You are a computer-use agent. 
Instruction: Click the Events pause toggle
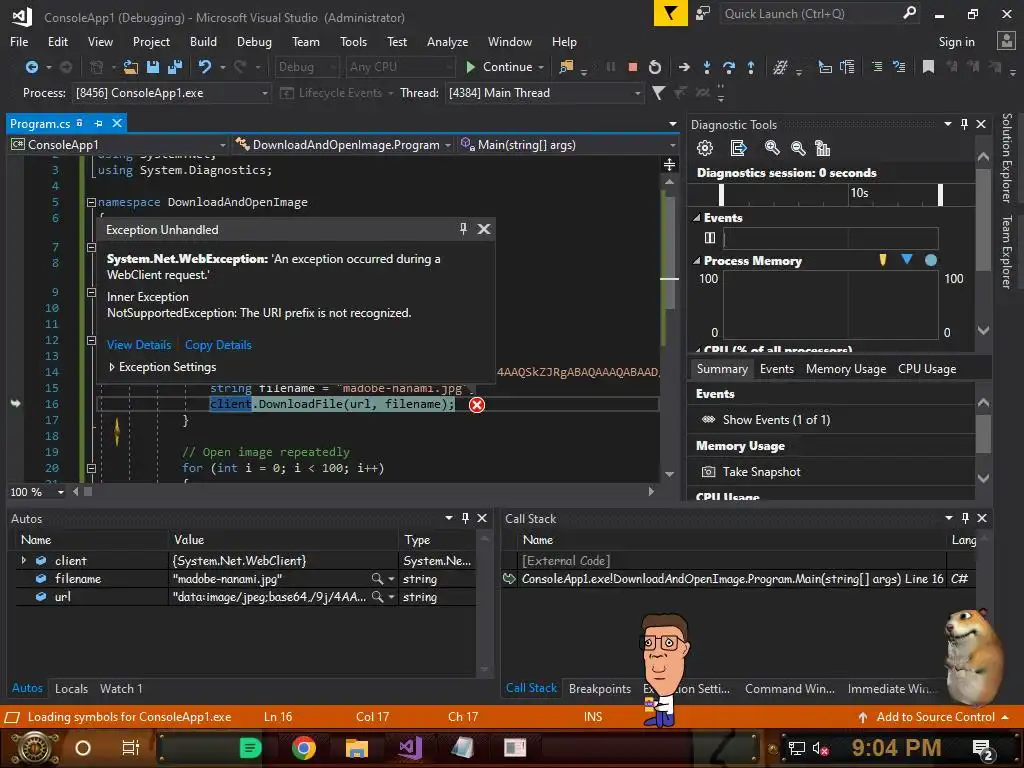click(x=710, y=238)
